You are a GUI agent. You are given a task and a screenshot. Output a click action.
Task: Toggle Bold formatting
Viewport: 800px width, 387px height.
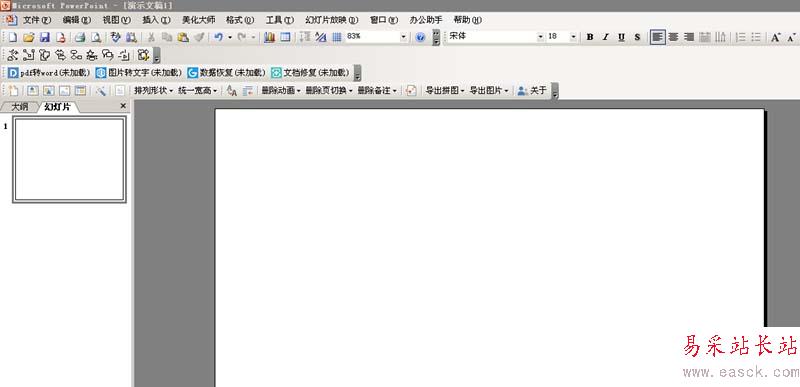[590, 37]
